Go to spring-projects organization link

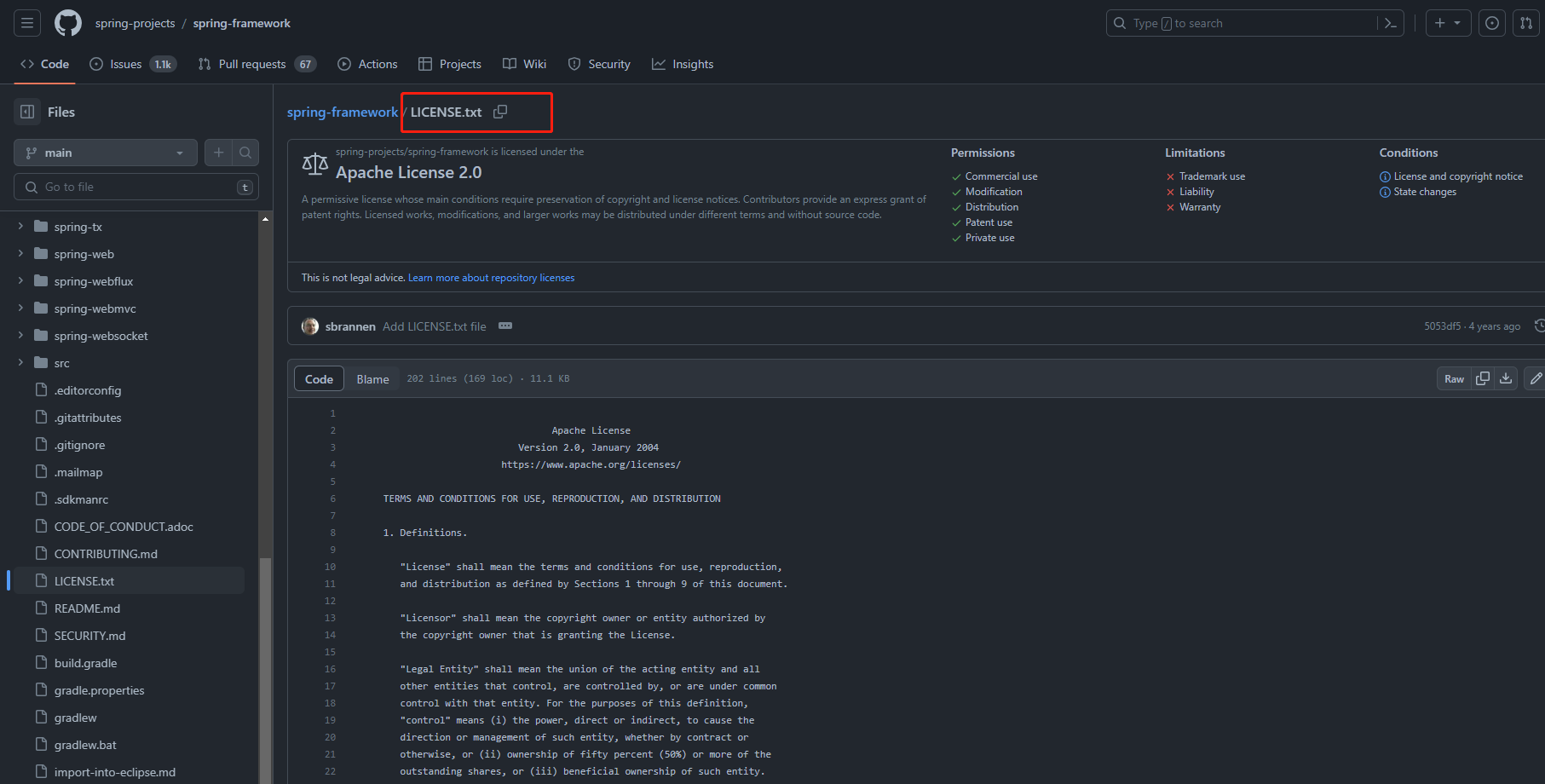tap(135, 23)
